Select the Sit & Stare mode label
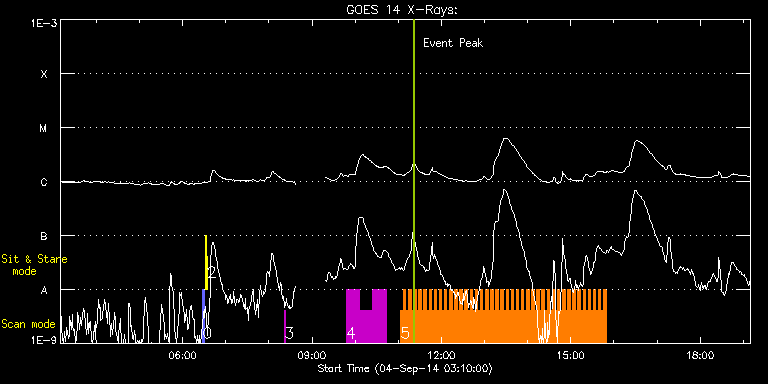 pyautogui.click(x=34, y=264)
